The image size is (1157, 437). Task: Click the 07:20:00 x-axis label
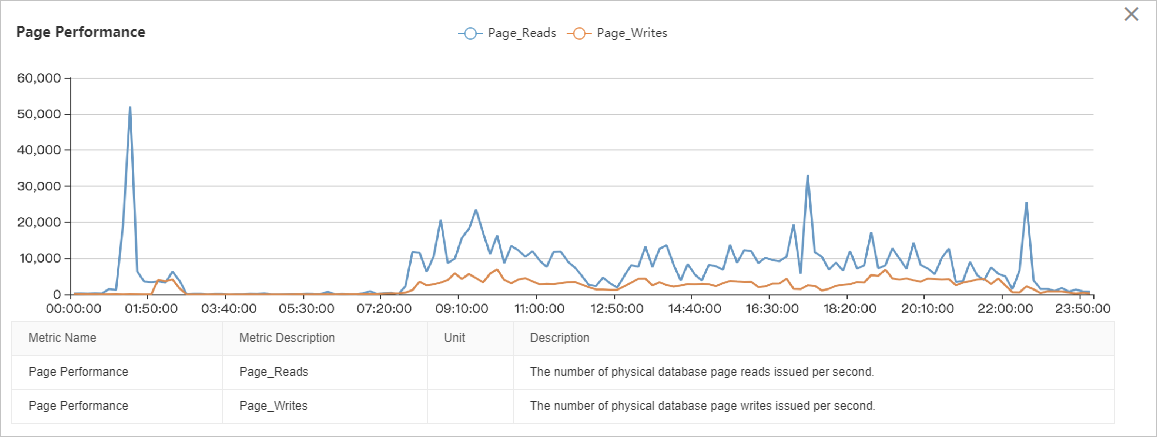coord(382,308)
